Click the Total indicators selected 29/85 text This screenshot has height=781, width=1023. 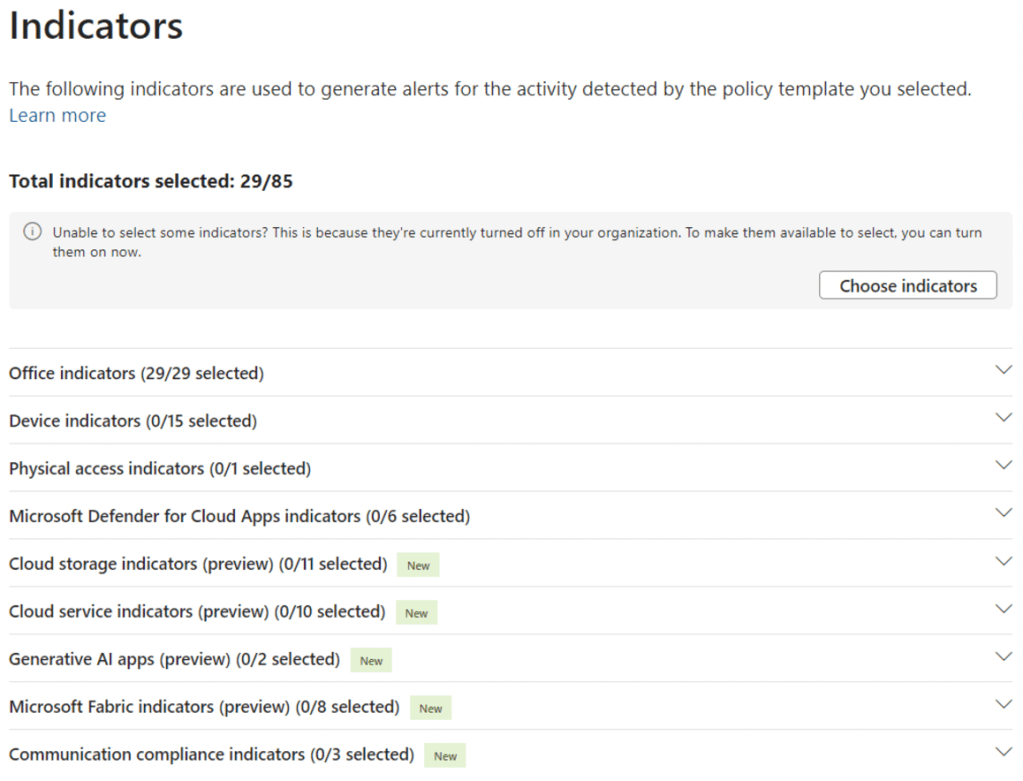click(151, 182)
